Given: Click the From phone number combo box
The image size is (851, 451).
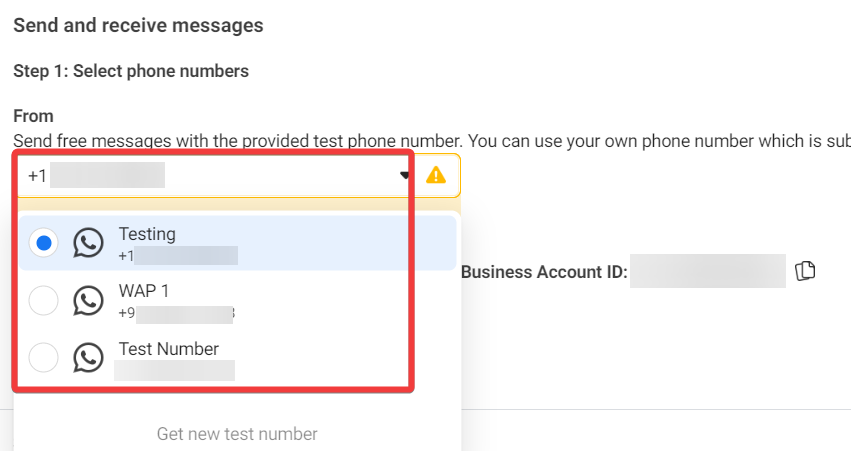Looking at the screenshot, I should coord(210,176).
